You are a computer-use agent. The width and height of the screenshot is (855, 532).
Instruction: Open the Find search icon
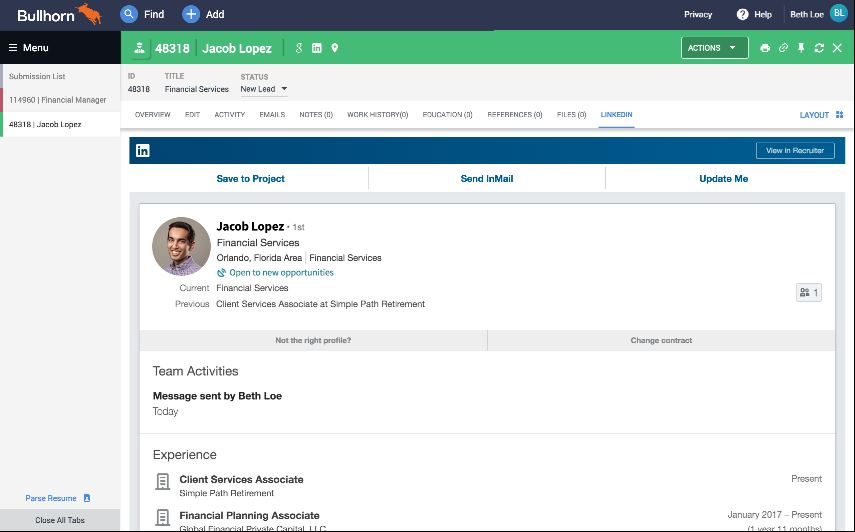(x=129, y=14)
